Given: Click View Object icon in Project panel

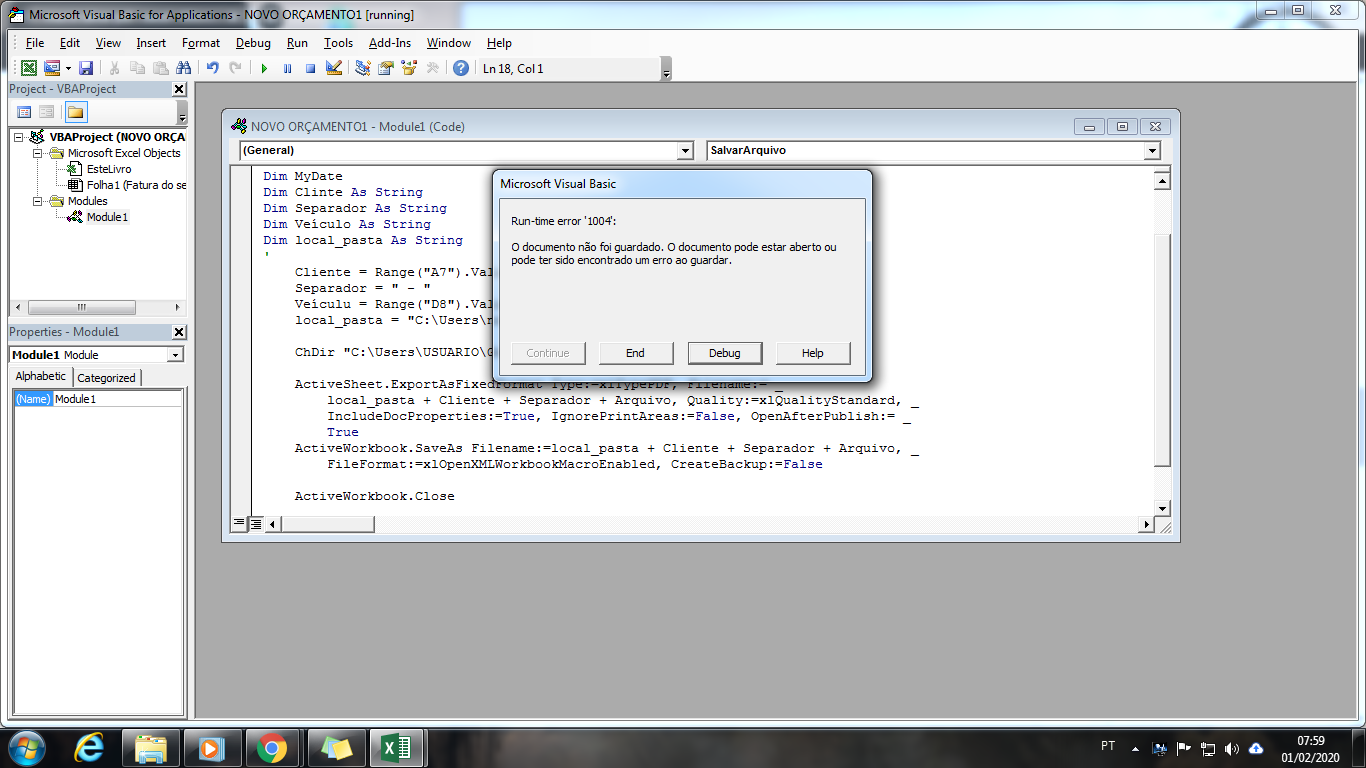Looking at the screenshot, I should (46, 112).
